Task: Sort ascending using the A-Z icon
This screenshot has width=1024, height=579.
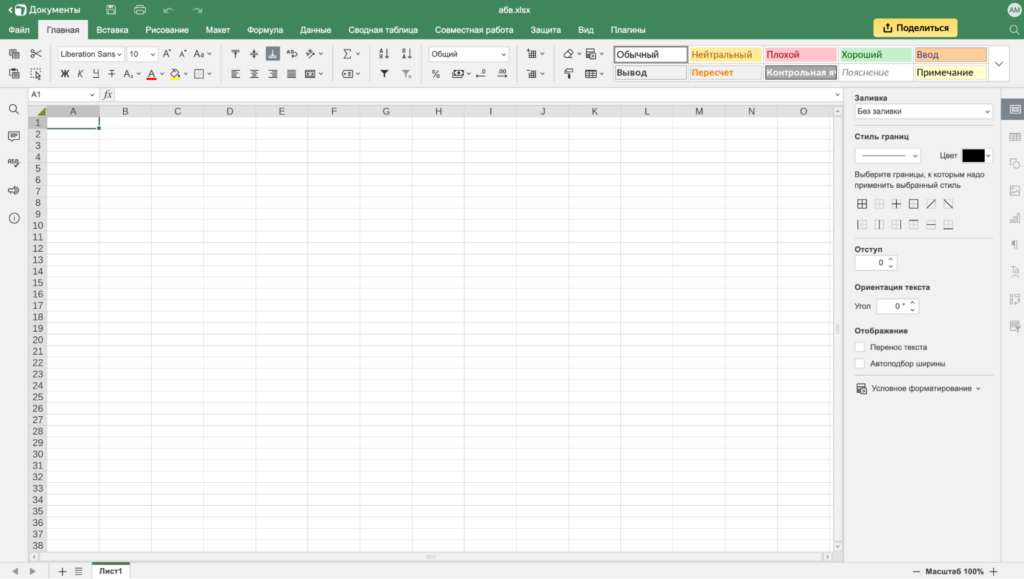Action: pos(384,54)
